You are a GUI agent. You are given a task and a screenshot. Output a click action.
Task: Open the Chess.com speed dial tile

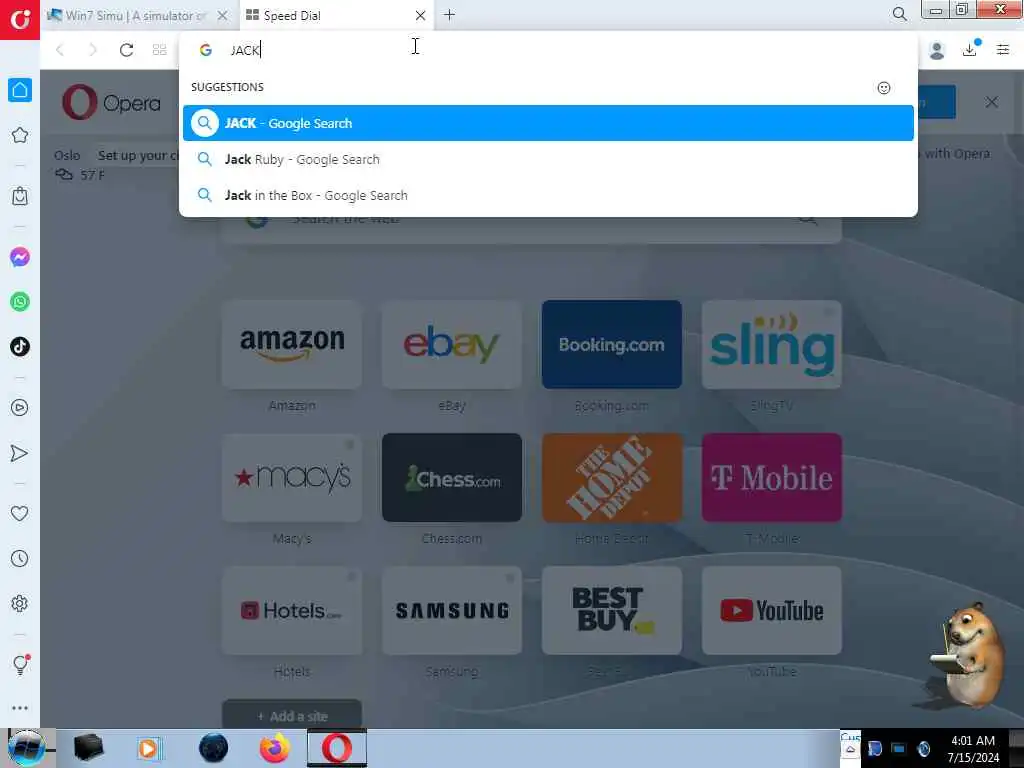pyautogui.click(x=452, y=477)
